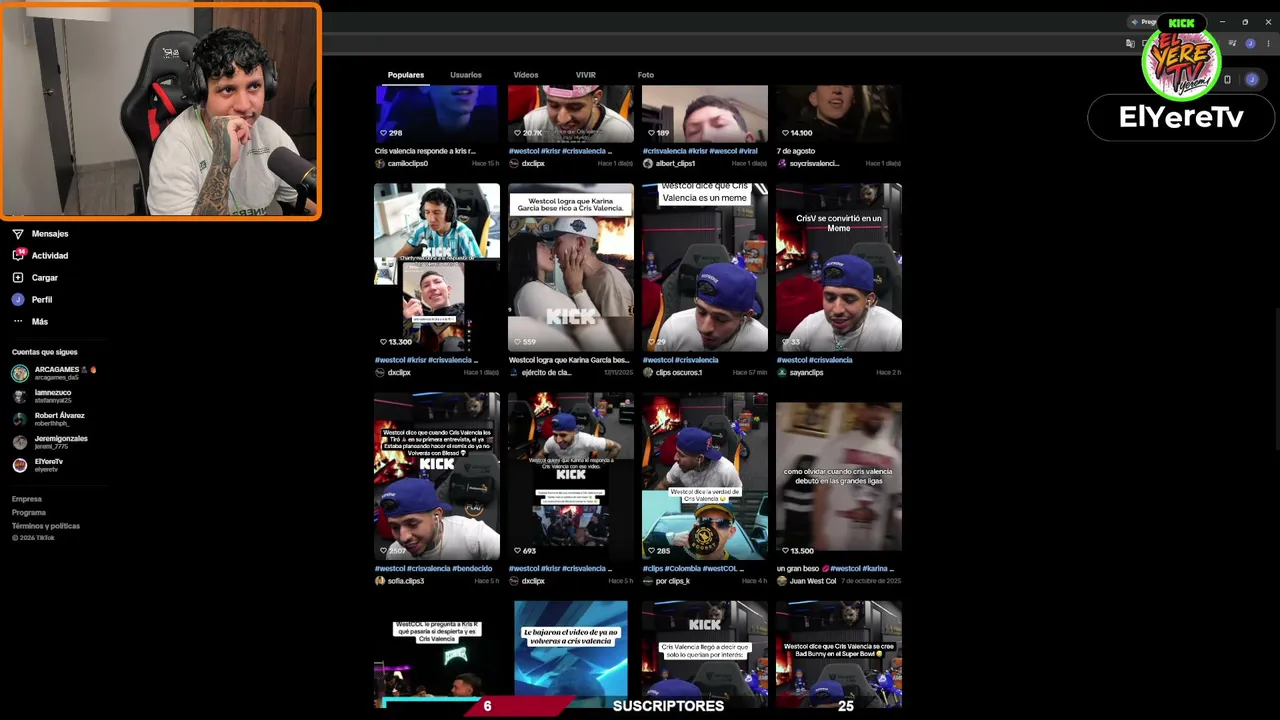This screenshot has width=1280, height=720.
Task: Click the Juan West Col author avatar
Action: coord(782,581)
